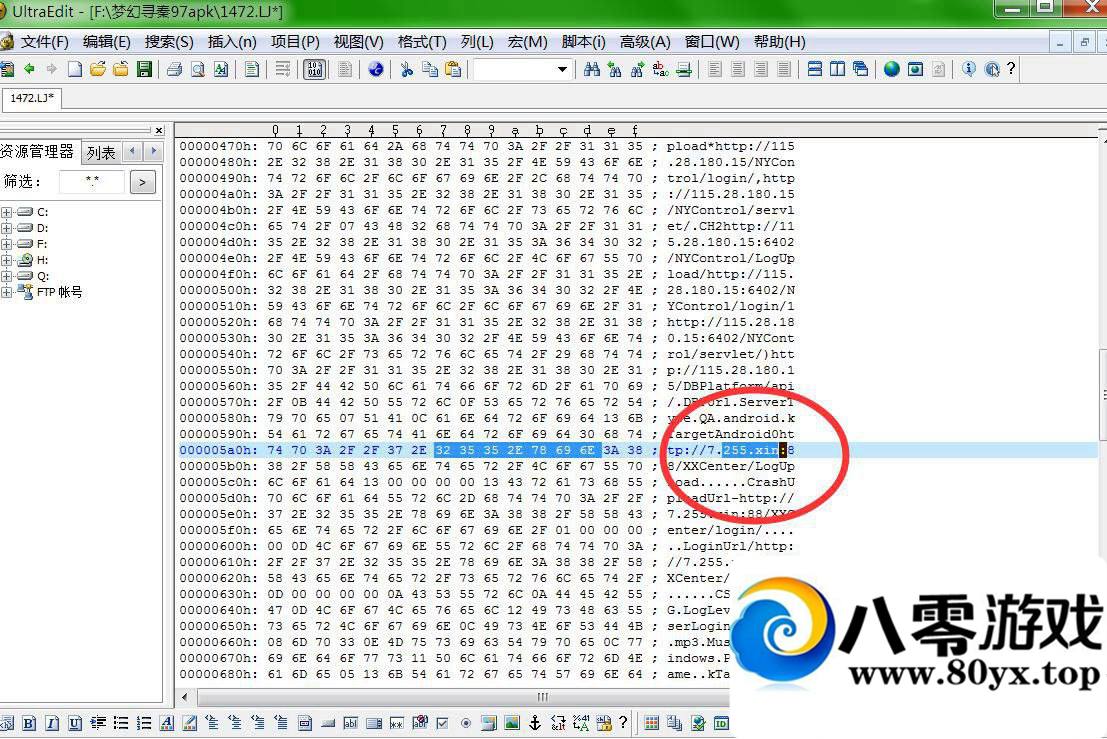Open the 高级(A) menu
Screen dimensions: 1107x739
[645, 42]
